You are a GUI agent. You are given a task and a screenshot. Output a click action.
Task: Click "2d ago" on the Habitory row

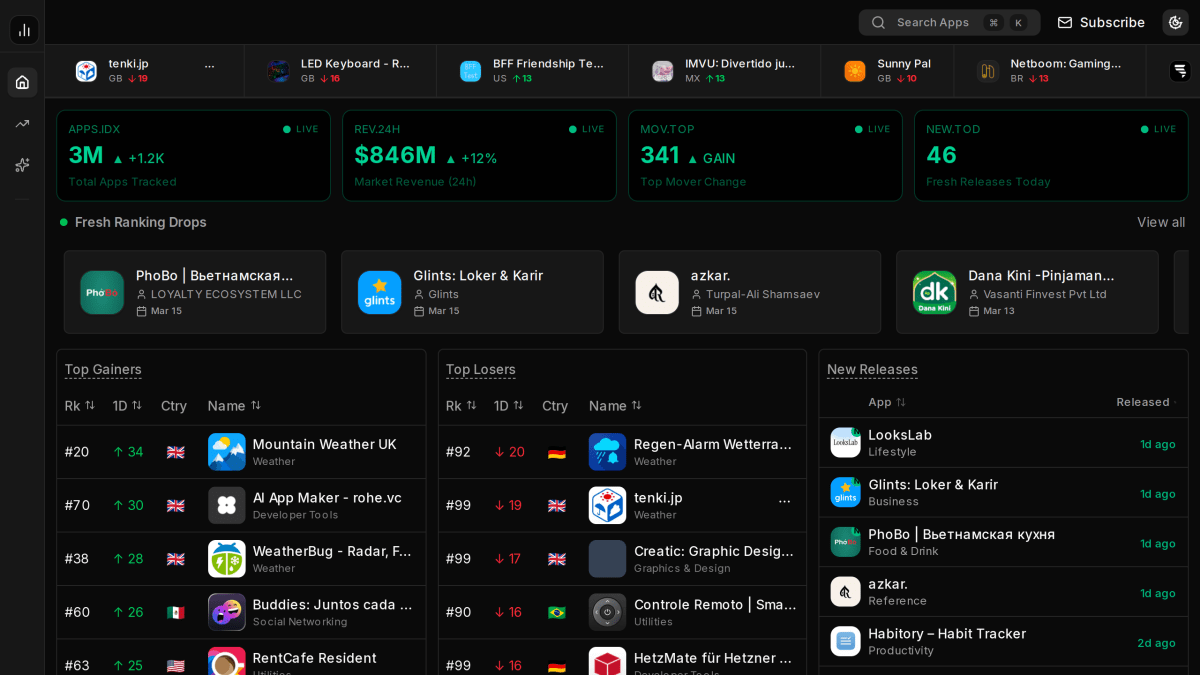pyautogui.click(x=1156, y=643)
